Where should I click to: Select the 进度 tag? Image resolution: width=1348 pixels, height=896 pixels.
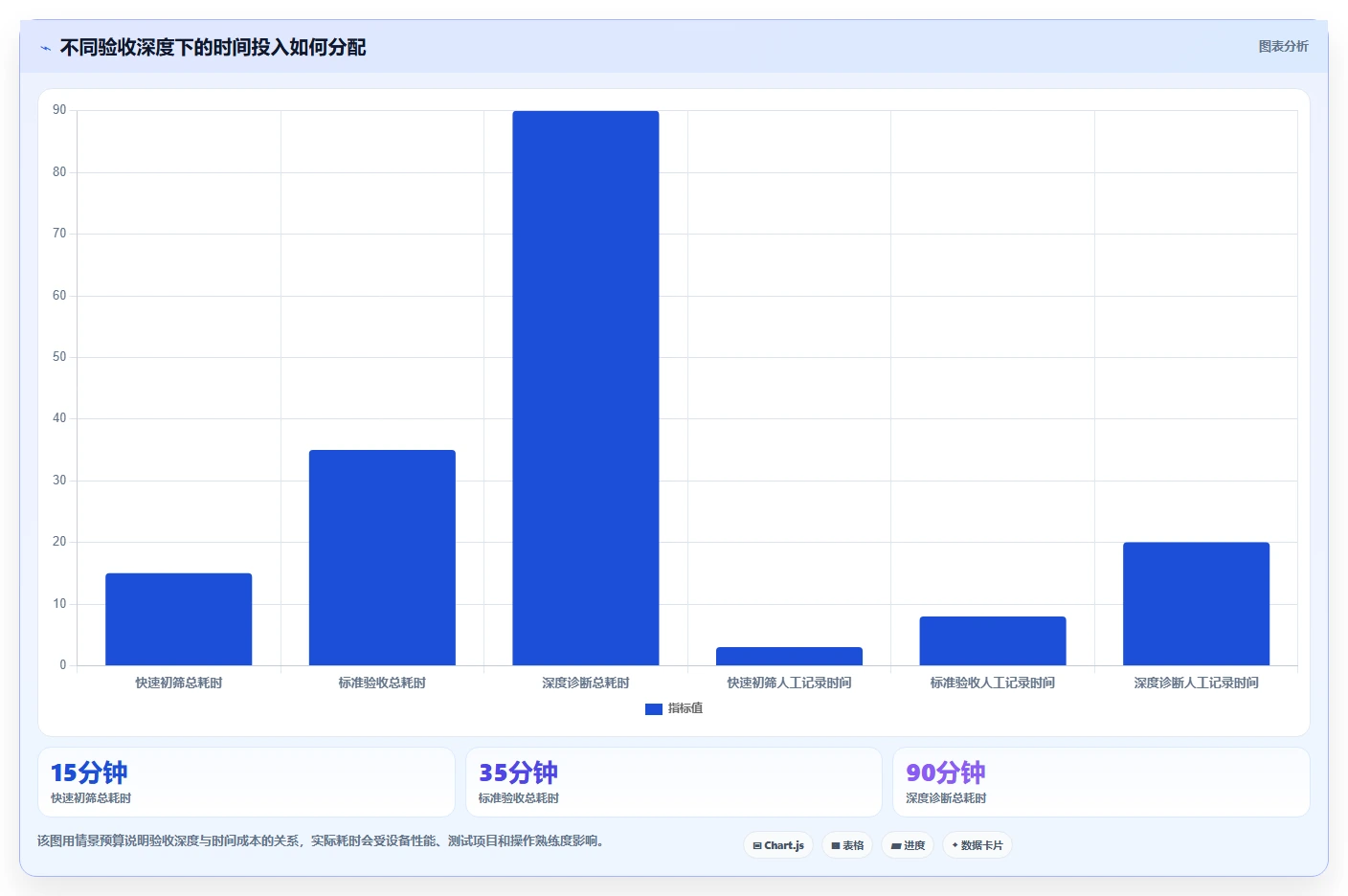[x=908, y=845]
